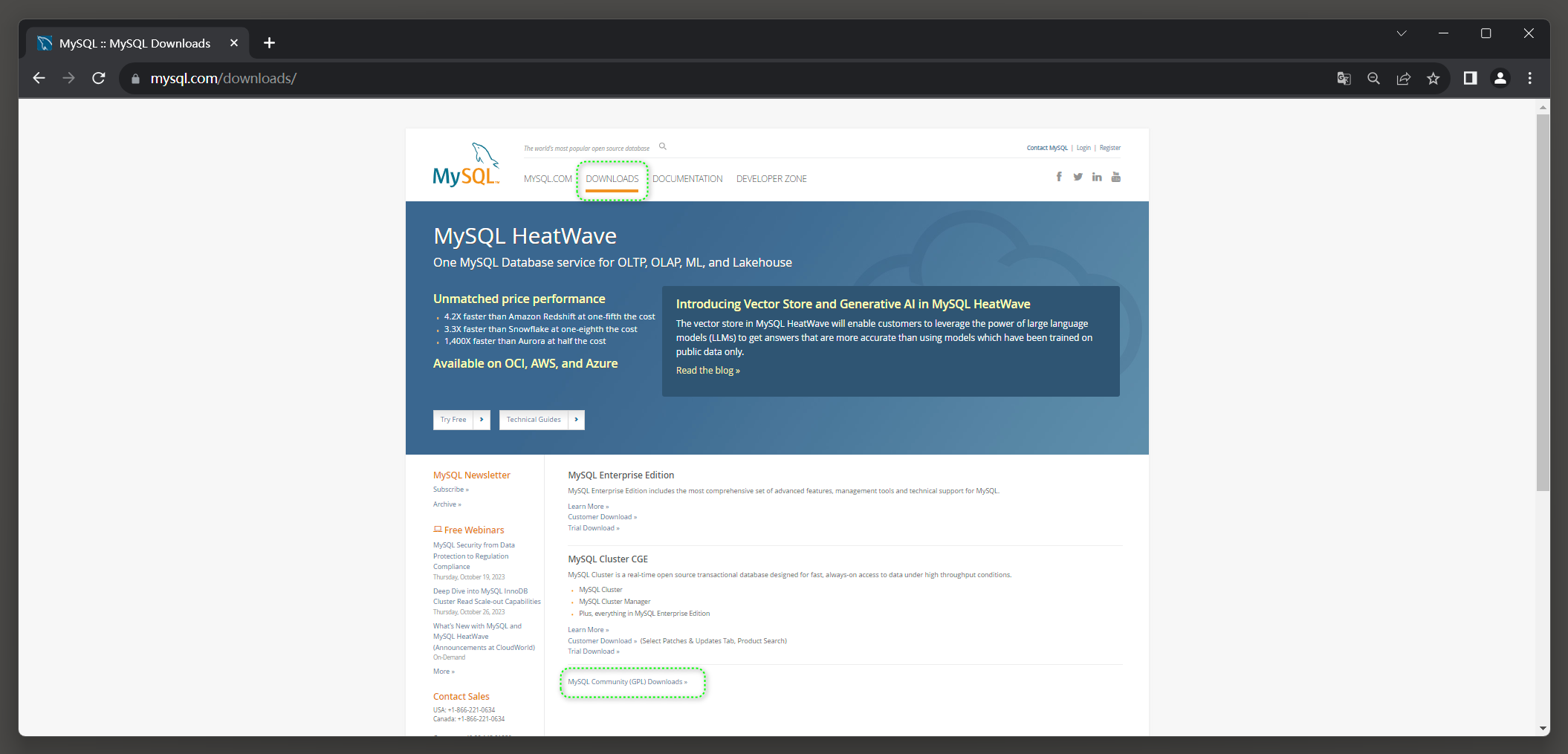Click the browser forward arrow
Screen dimensions: 1568x754
69,78
